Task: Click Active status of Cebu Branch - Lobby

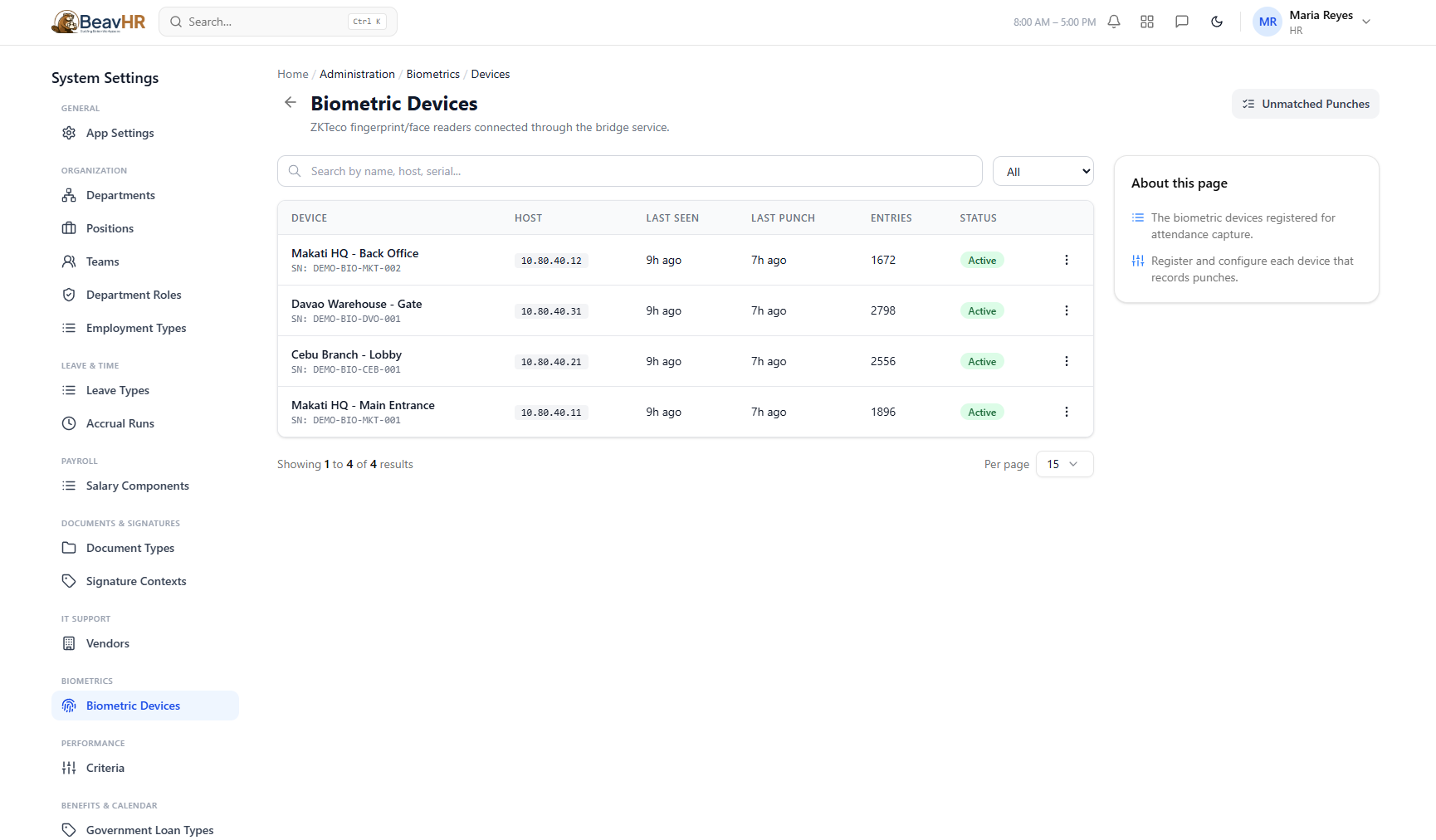Action: point(982,361)
